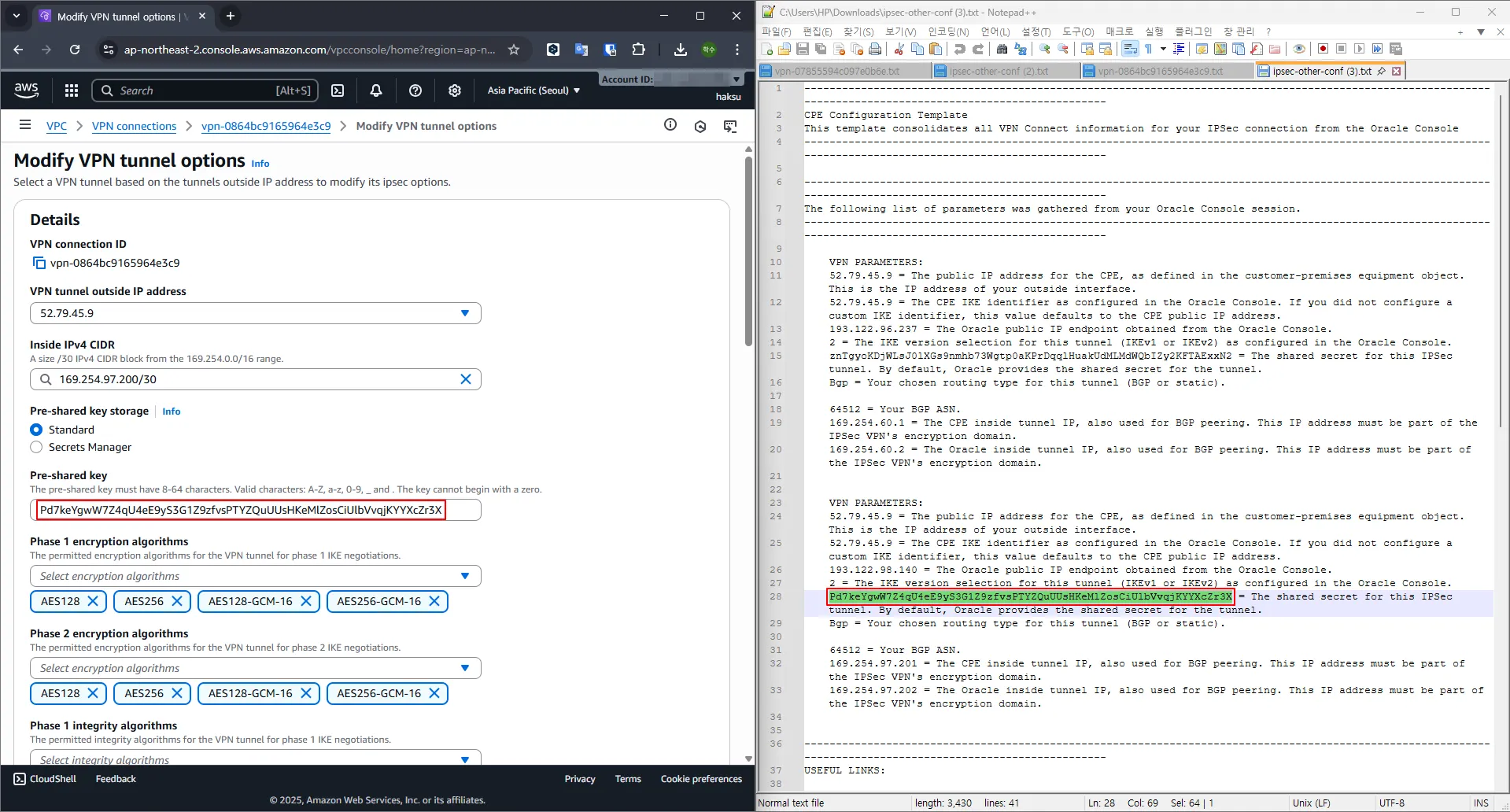Toggle the AWS side navigation hamburger
The width and height of the screenshot is (1510, 812).
coord(25,125)
